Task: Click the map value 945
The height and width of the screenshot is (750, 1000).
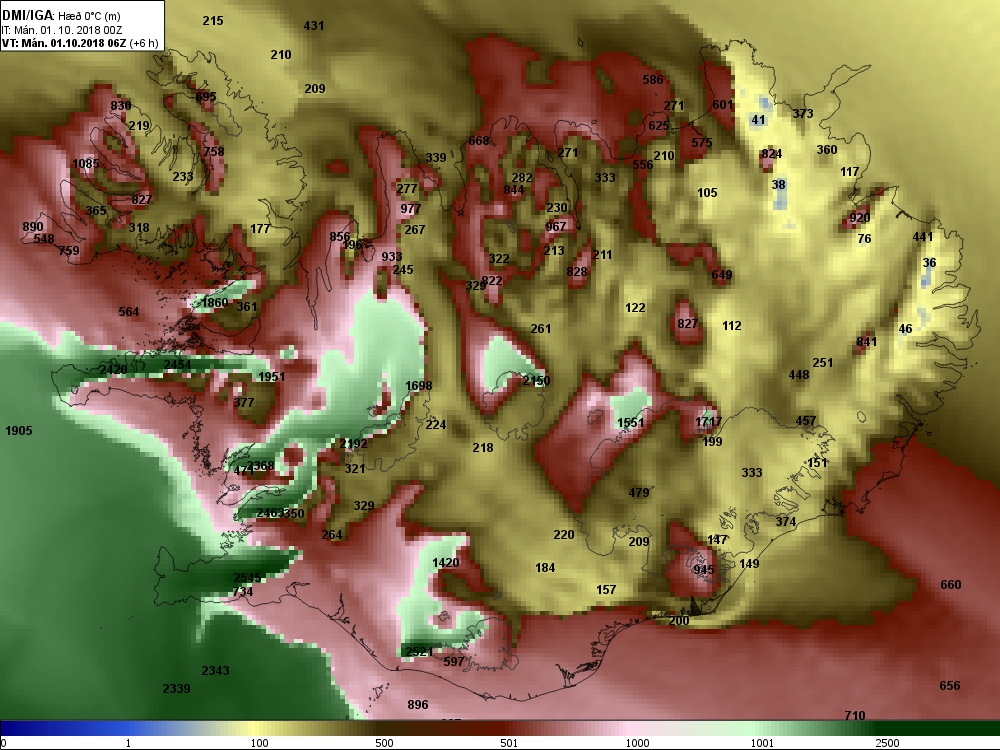Action: coord(703,570)
